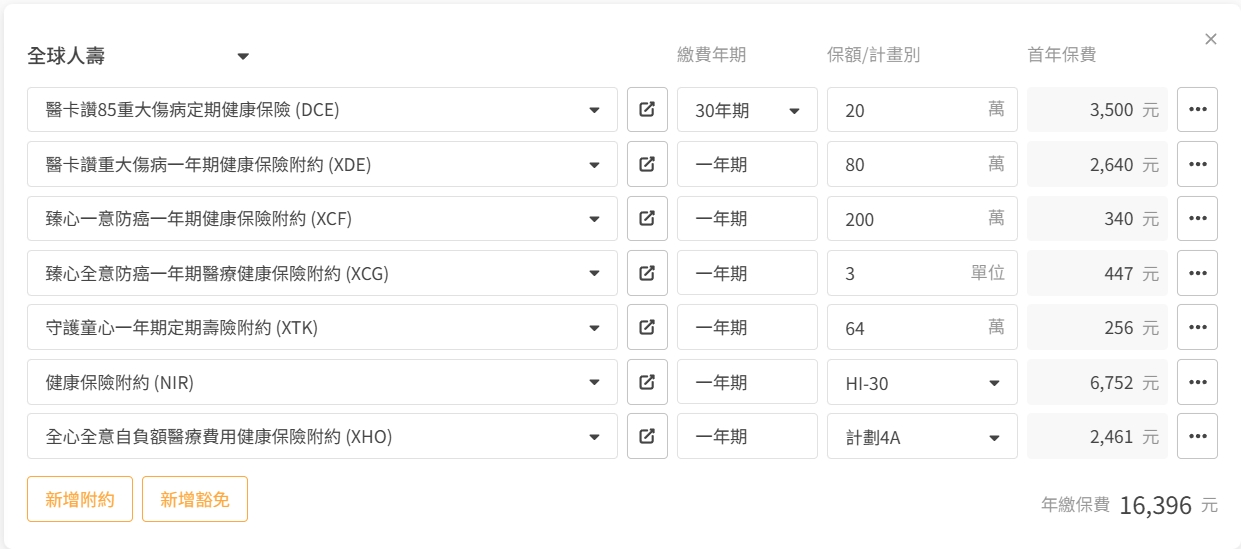Open more options for the XHO row
1241x549 pixels.
(x=1197, y=436)
